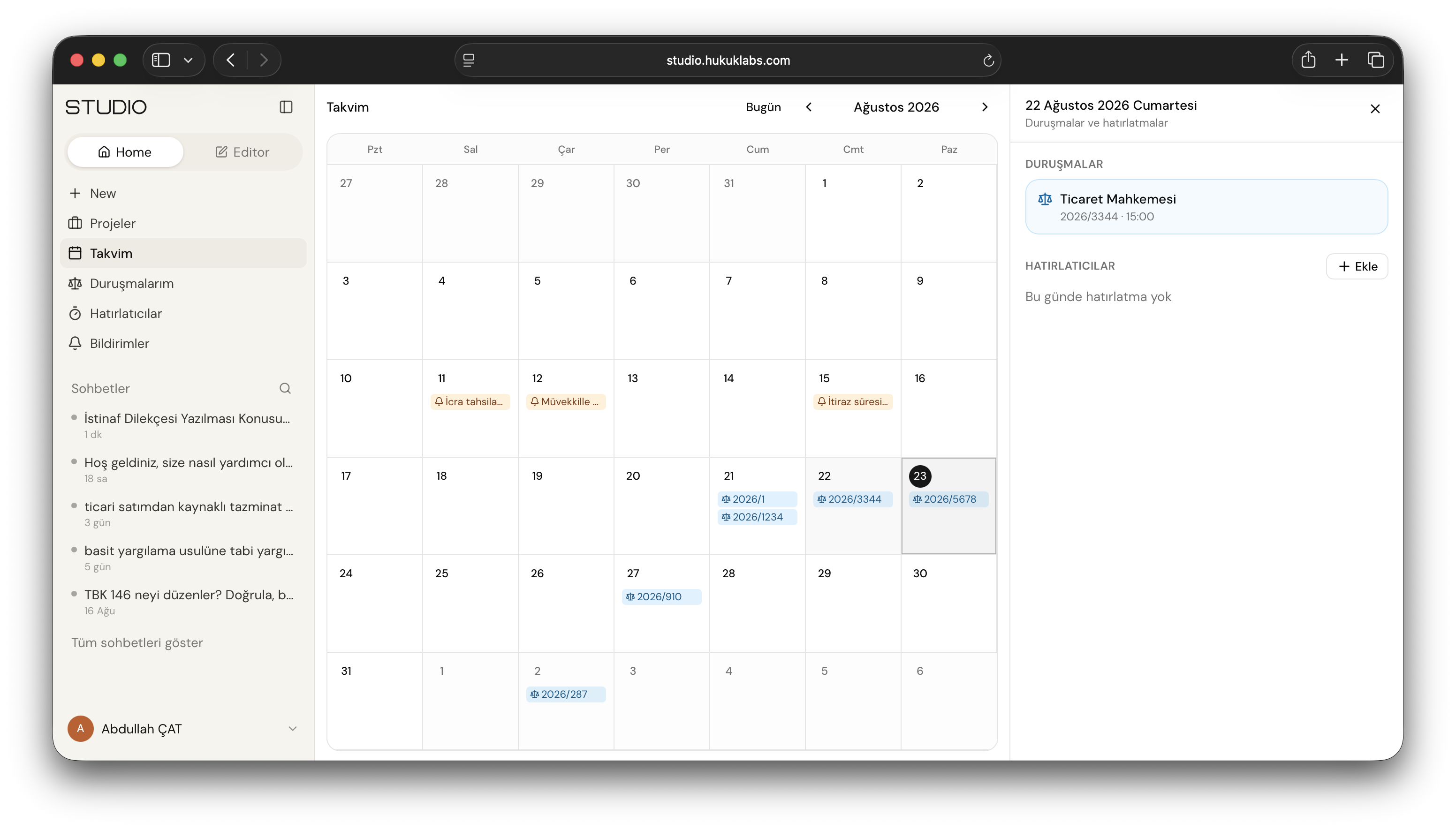Expand the Safari sidebar dropdown chevron
Viewport: 1456px width, 830px height.
[188, 60]
